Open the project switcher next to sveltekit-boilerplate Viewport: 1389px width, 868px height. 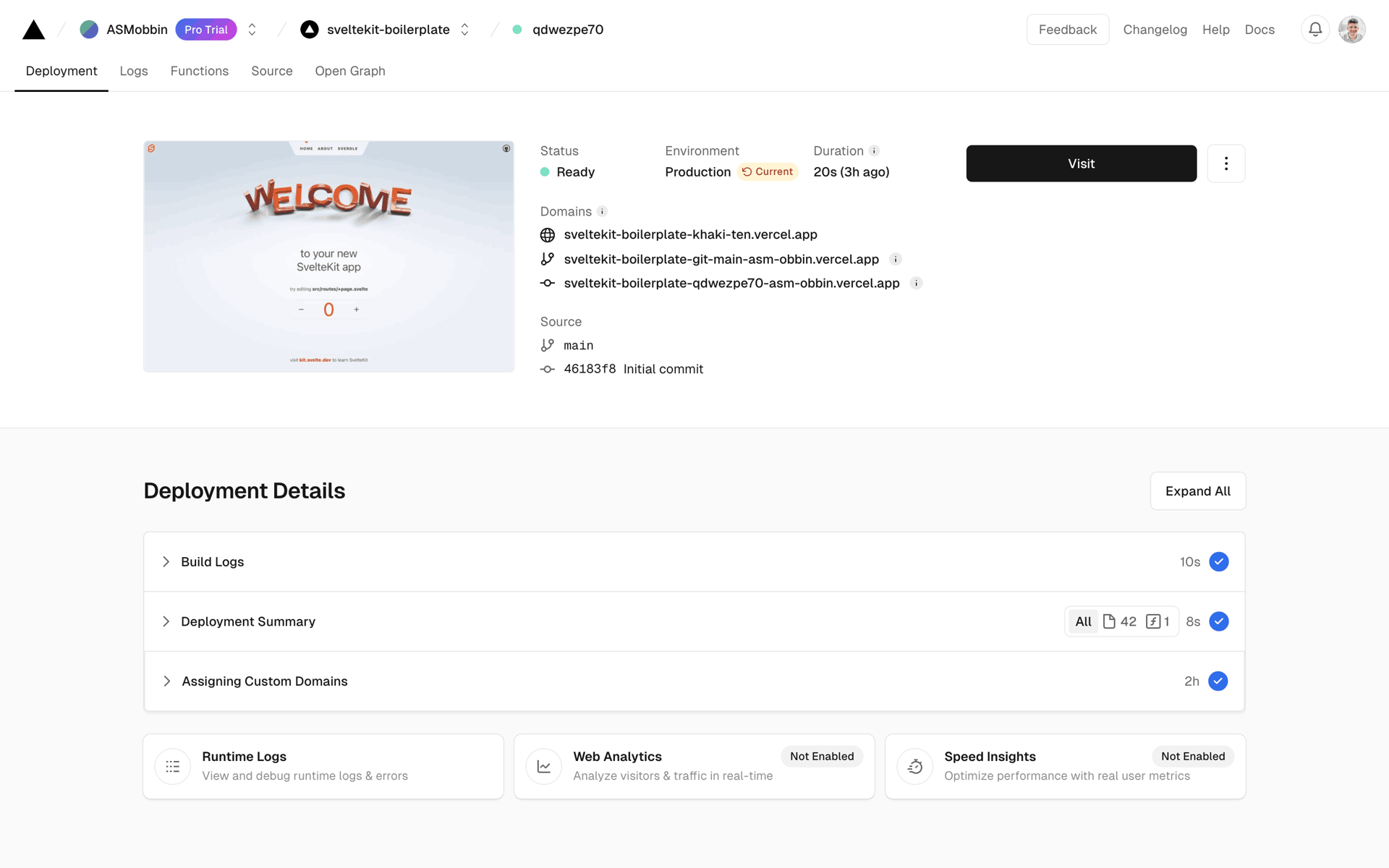(464, 30)
